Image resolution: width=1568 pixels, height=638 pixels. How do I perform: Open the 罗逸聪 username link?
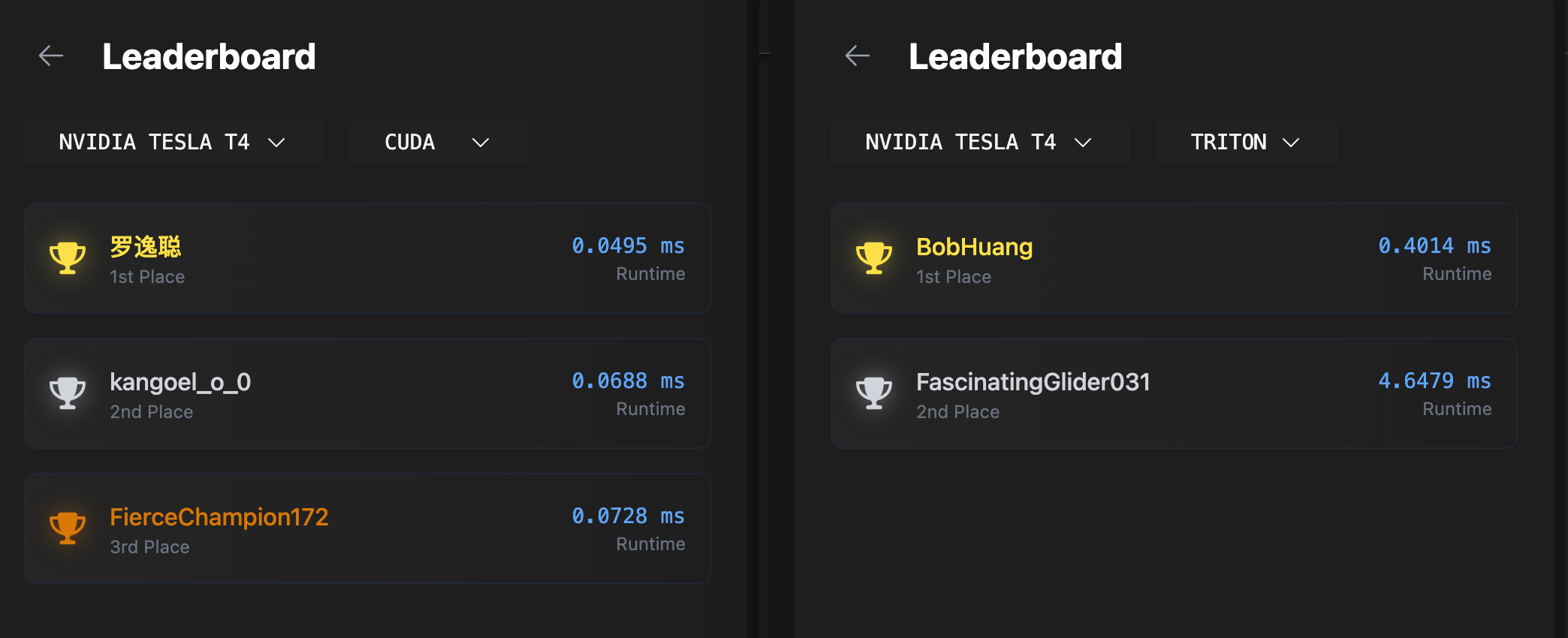(146, 247)
